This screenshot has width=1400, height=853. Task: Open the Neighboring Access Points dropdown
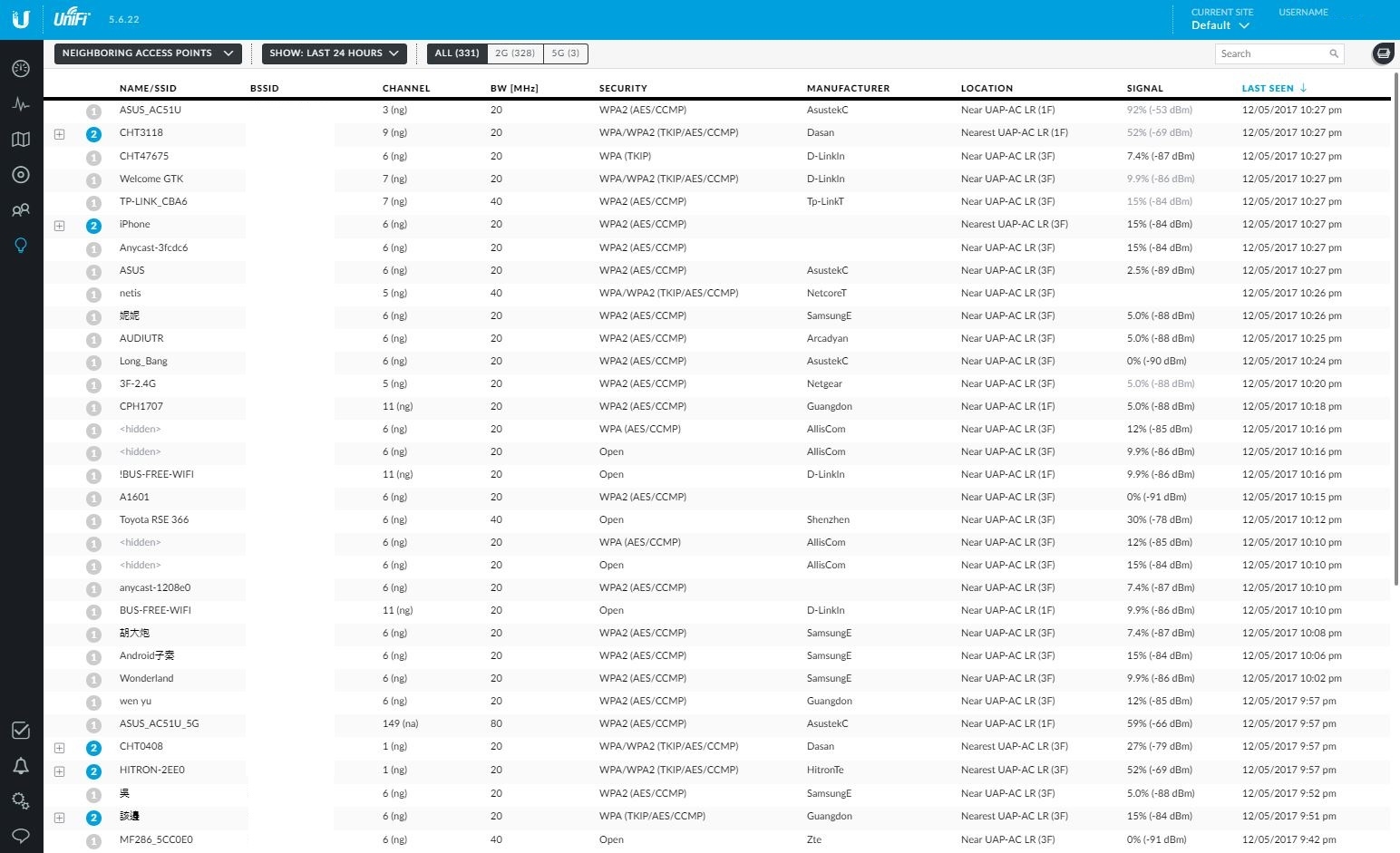(x=148, y=53)
